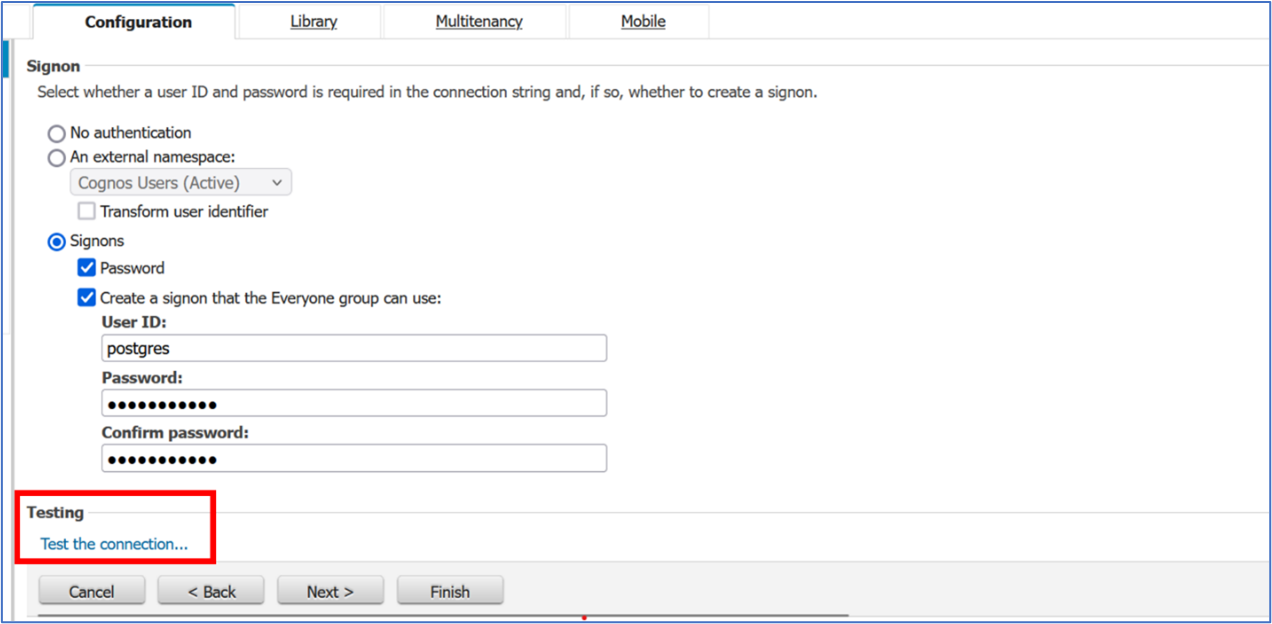Toggle Create a signon for Everyone group checkbox
Viewport: 1272px width, 624px height.
87,298
